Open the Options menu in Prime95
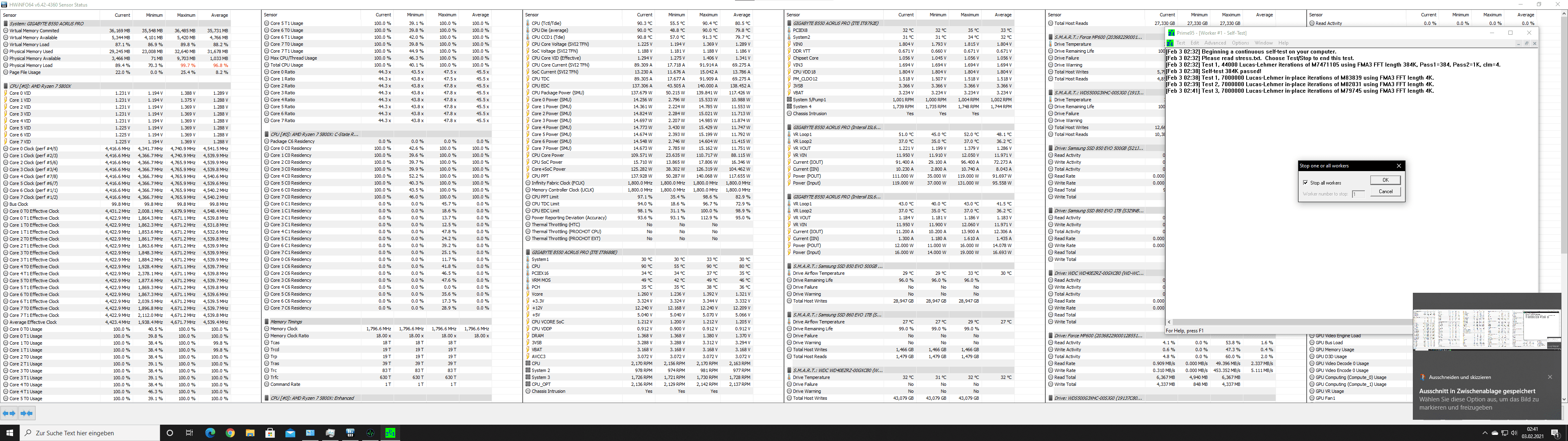This screenshot has height=441, width=1568. click(x=1240, y=43)
